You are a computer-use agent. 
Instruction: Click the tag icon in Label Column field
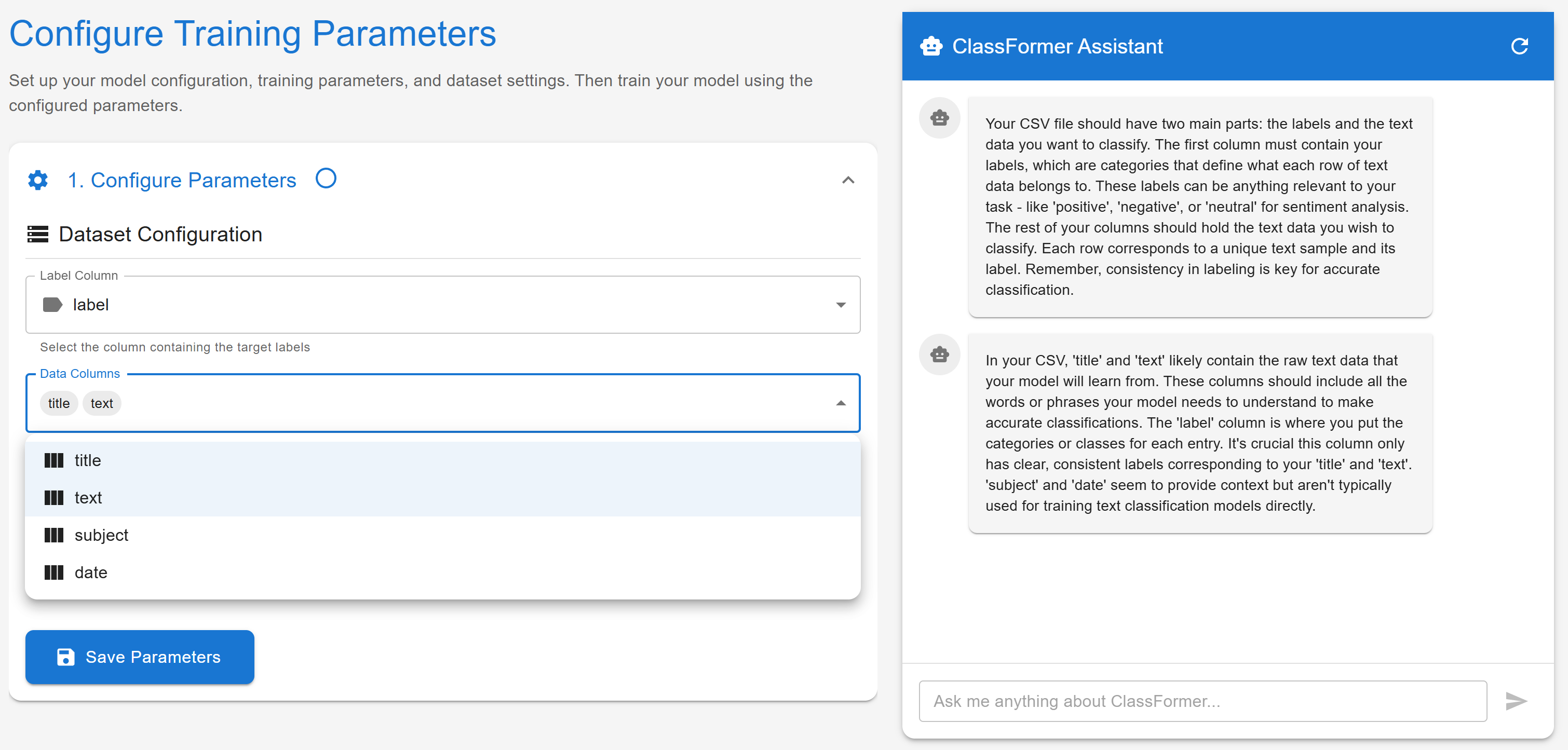pos(52,305)
